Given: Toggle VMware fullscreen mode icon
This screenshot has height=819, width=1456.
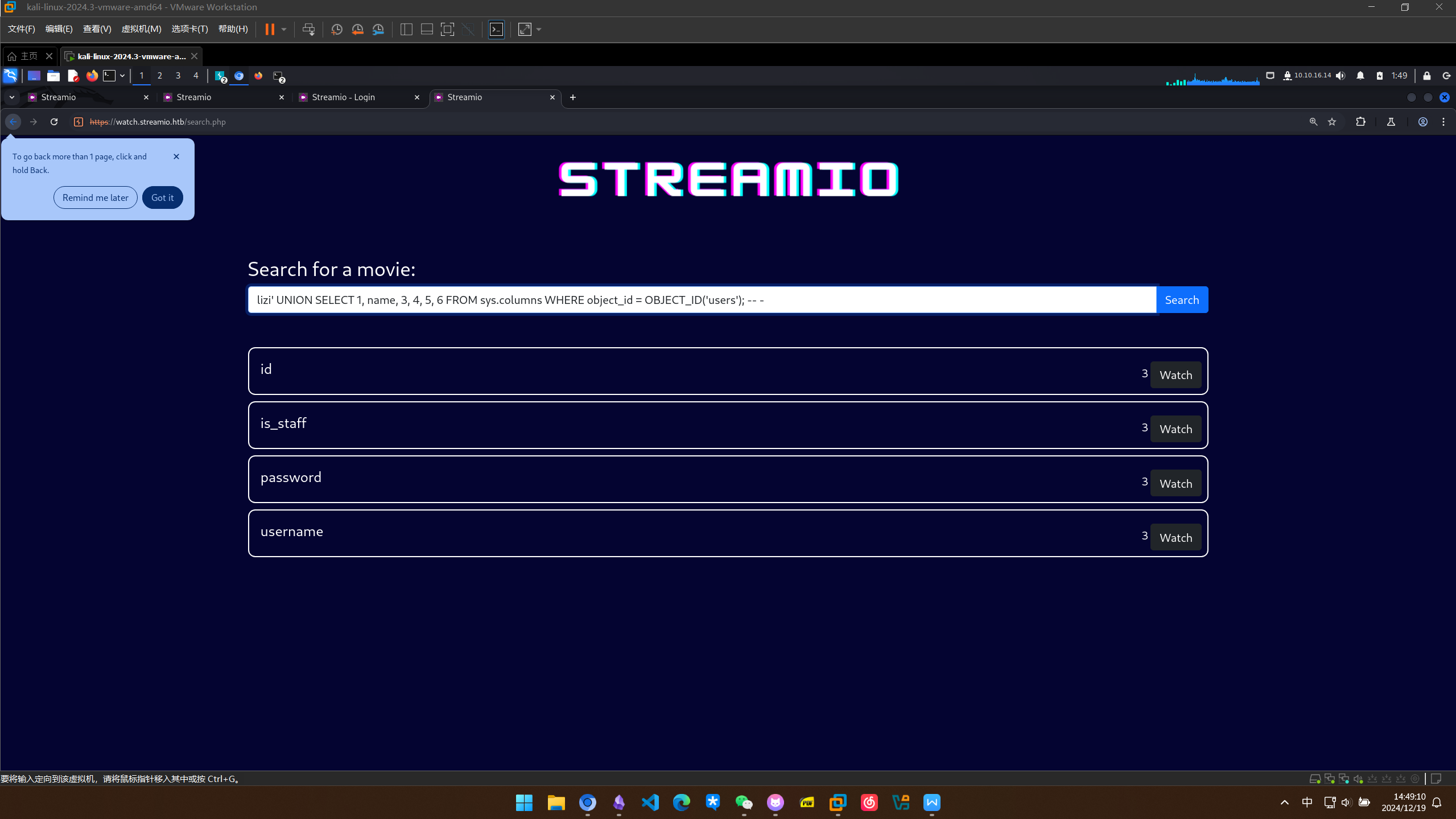Looking at the screenshot, I should pos(447,30).
